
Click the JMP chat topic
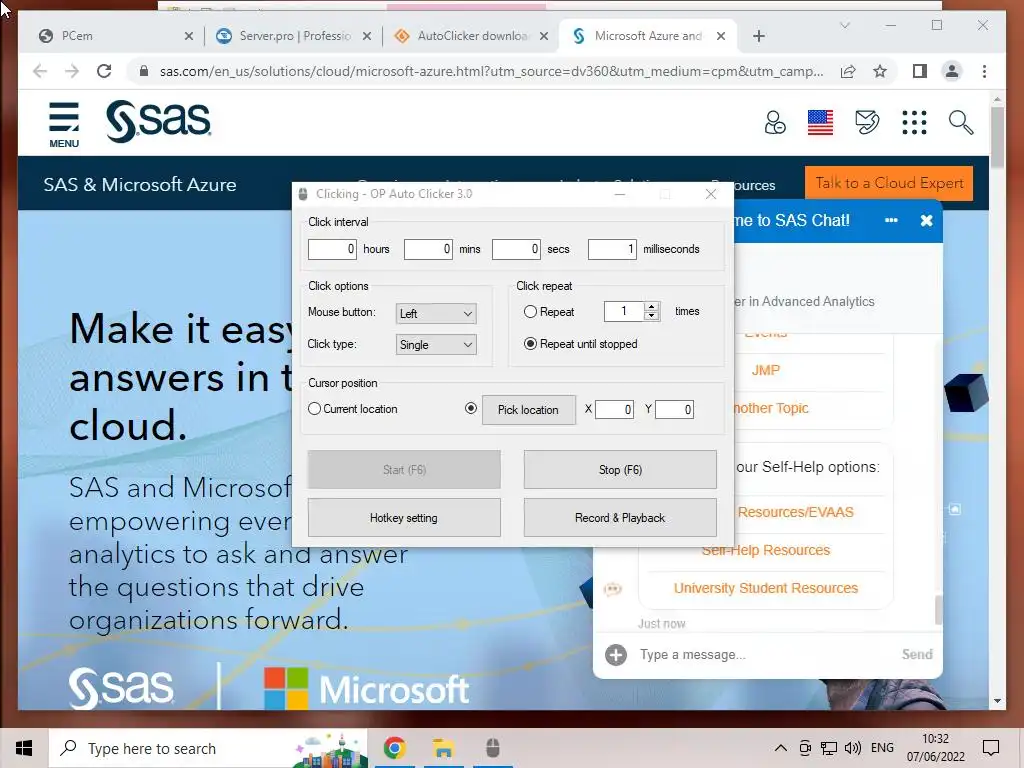coord(765,370)
